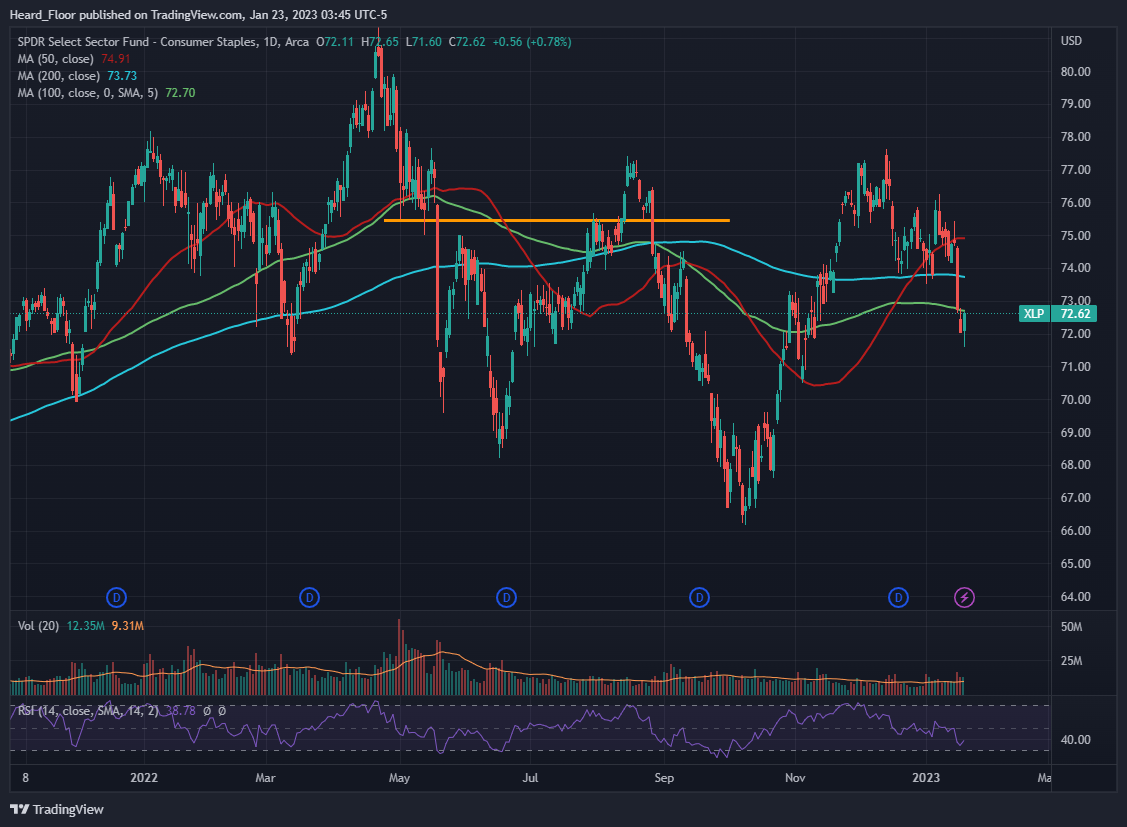The image size is (1127, 827).
Task: Click the SPDR Select Sector Fund symbol title
Action: [x=137, y=42]
